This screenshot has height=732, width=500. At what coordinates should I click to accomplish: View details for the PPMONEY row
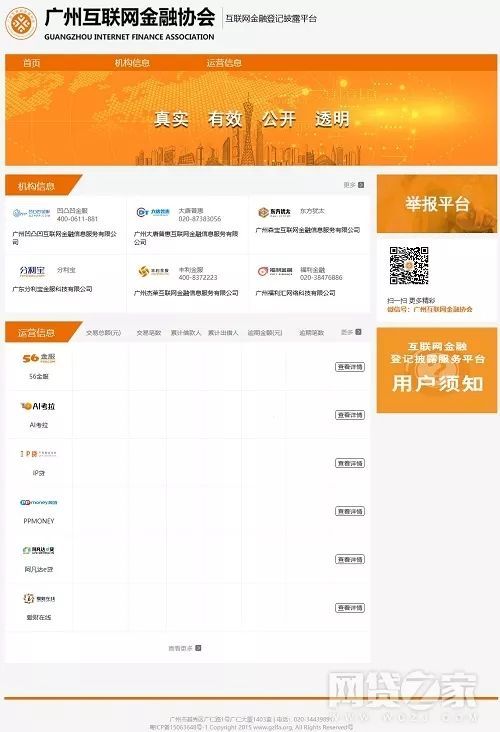tap(350, 512)
